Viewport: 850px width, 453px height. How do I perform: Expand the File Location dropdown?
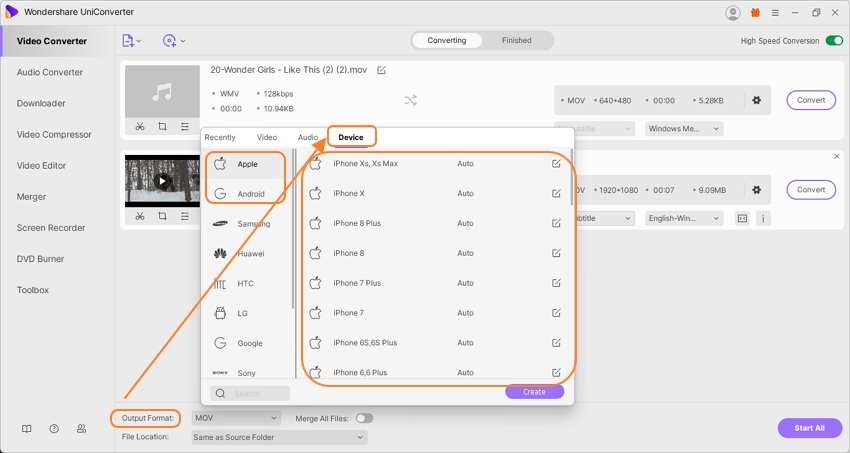[x=280, y=437]
